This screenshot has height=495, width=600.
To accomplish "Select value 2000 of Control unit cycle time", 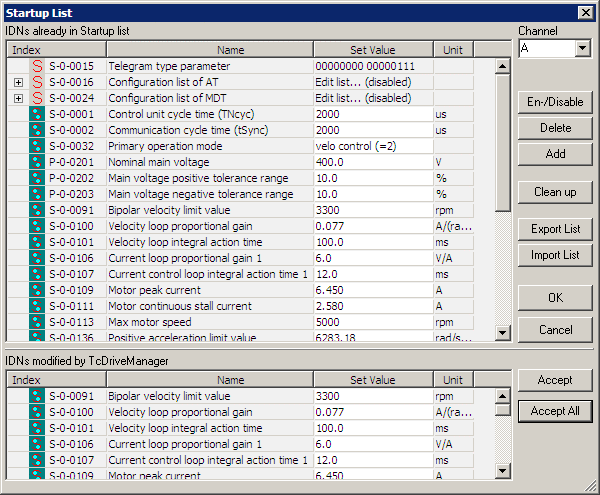I will 328,114.
